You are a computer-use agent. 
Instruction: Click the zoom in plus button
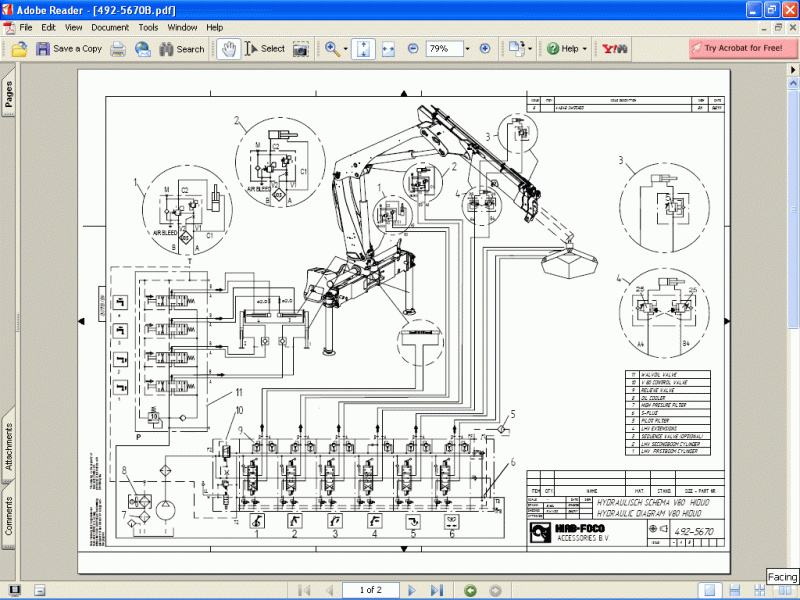(485, 48)
